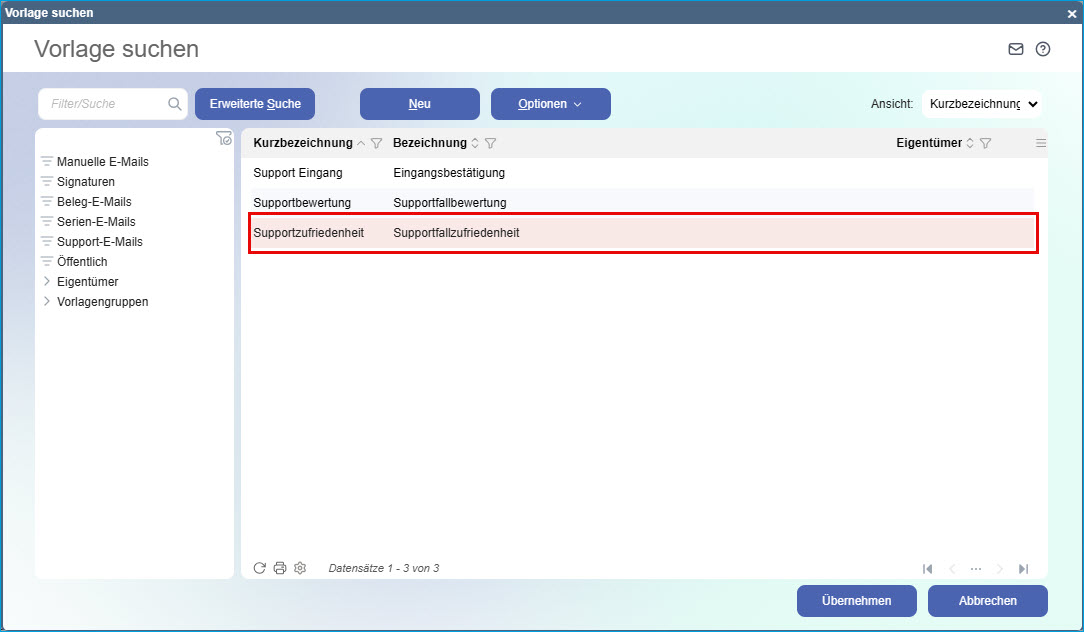Click the mail envelope icon in header
1084x632 pixels.
tap(1016, 49)
